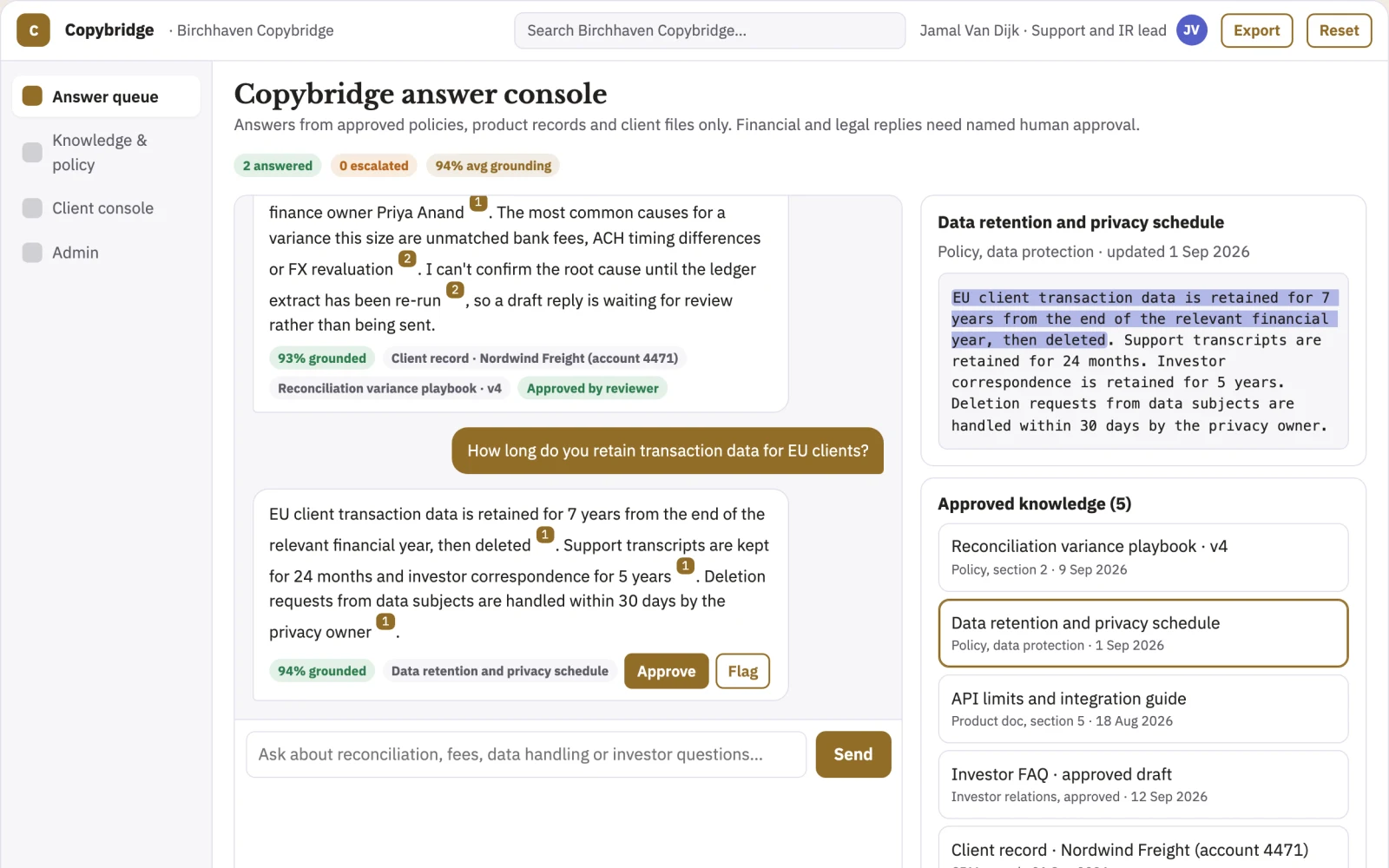1389x868 pixels.
Task: Open citation 1 after 'then deleted'
Action: click(x=545, y=535)
